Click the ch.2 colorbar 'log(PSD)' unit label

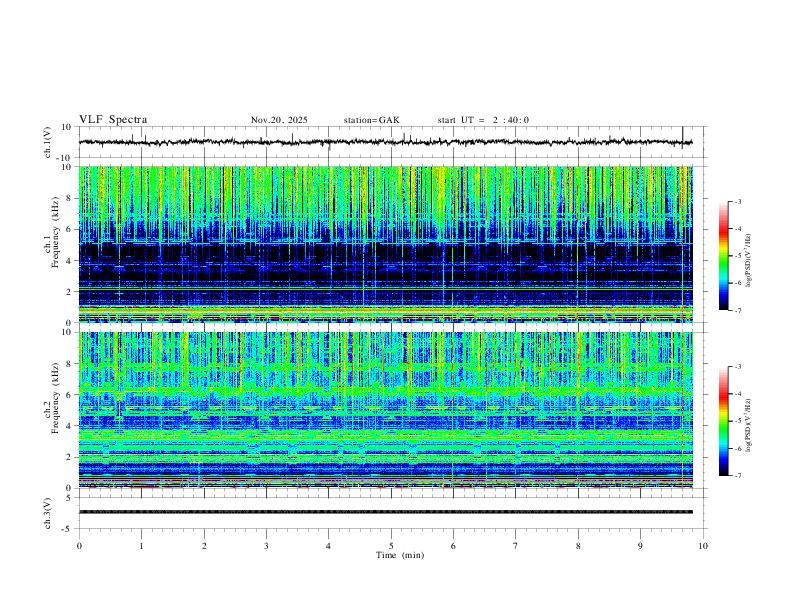[x=749, y=425]
